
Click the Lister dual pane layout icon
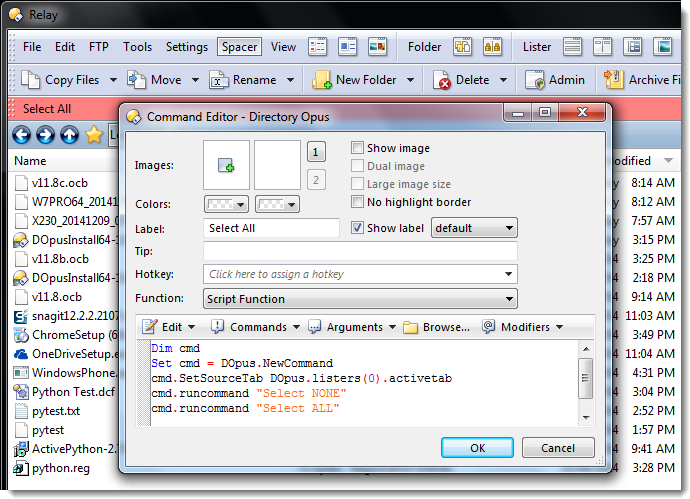(602, 47)
